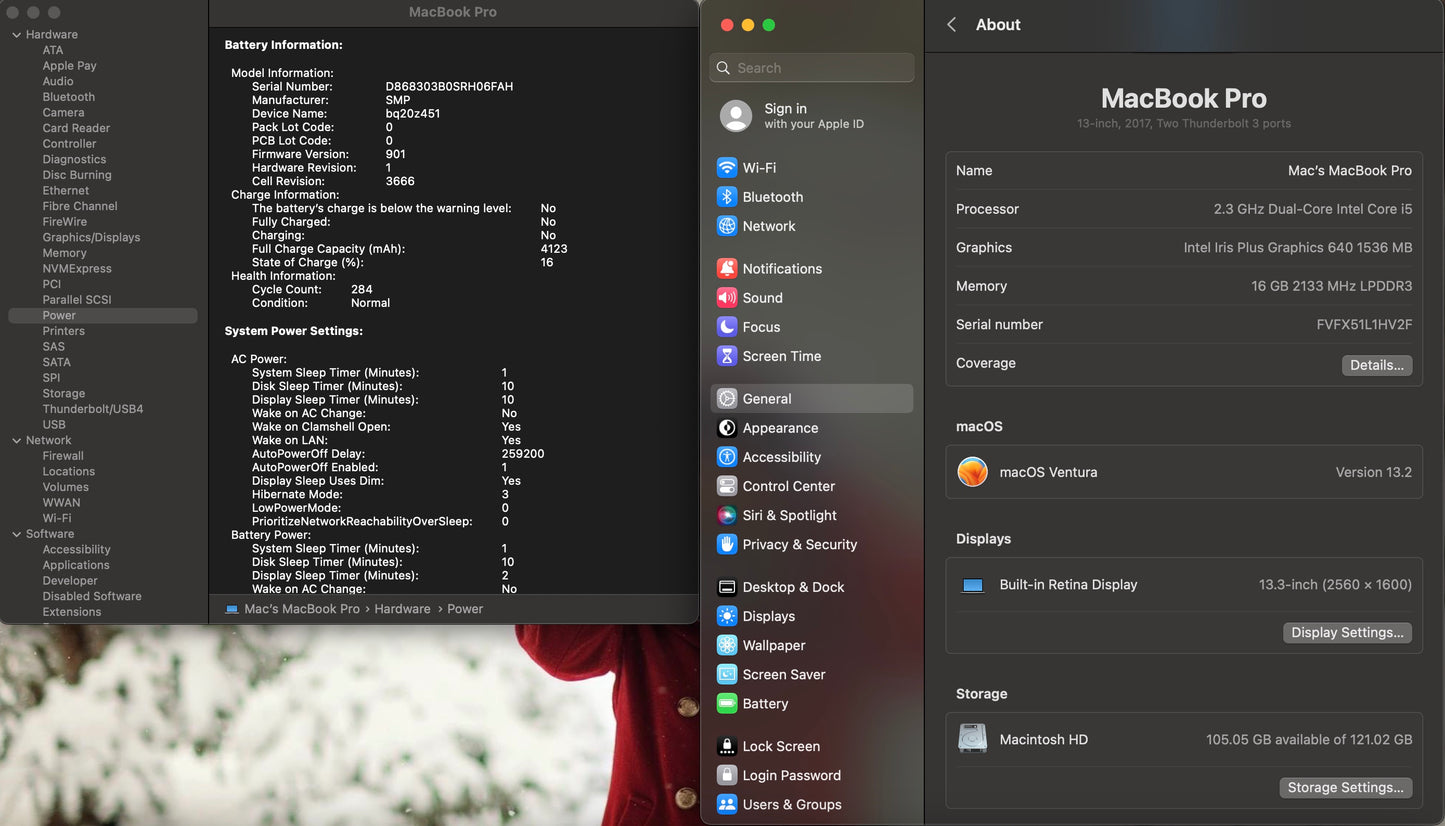Screen dimensions: 1445x826
Task: Open the Lock Screen icon
Action: [727, 746]
